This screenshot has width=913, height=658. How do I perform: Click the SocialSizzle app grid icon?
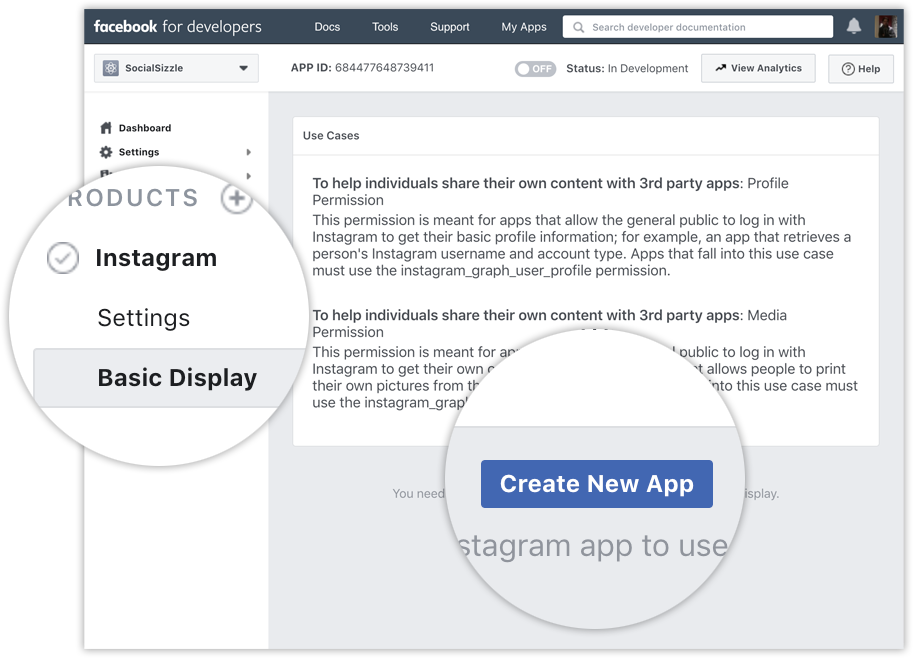point(109,68)
